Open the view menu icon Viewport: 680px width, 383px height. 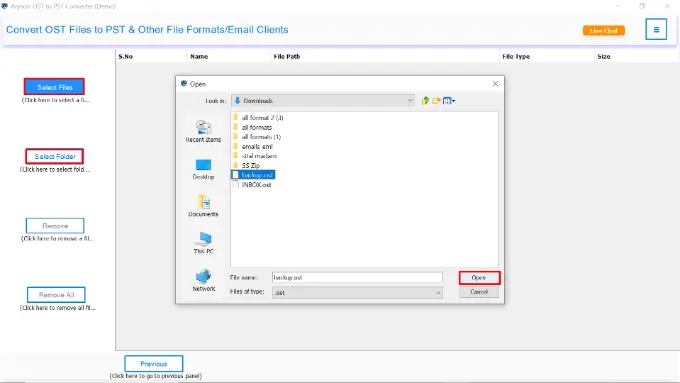449,101
